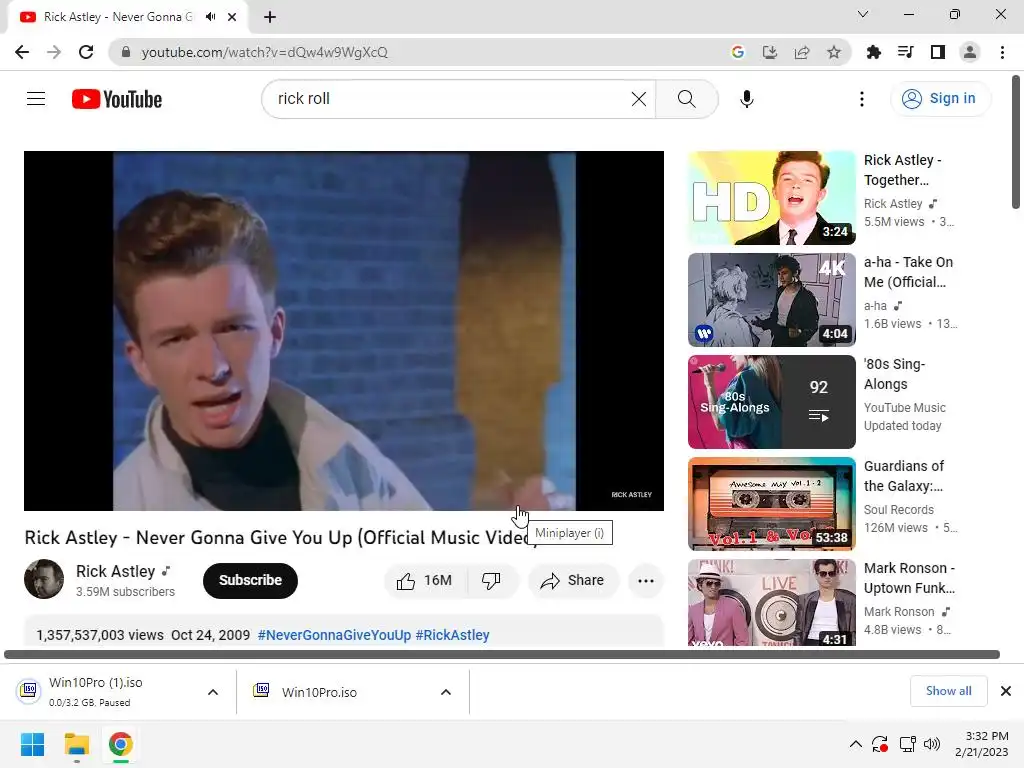This screenshot has width=1024, height=768.
Task: Show all downloads
Action: coord(948,691)
